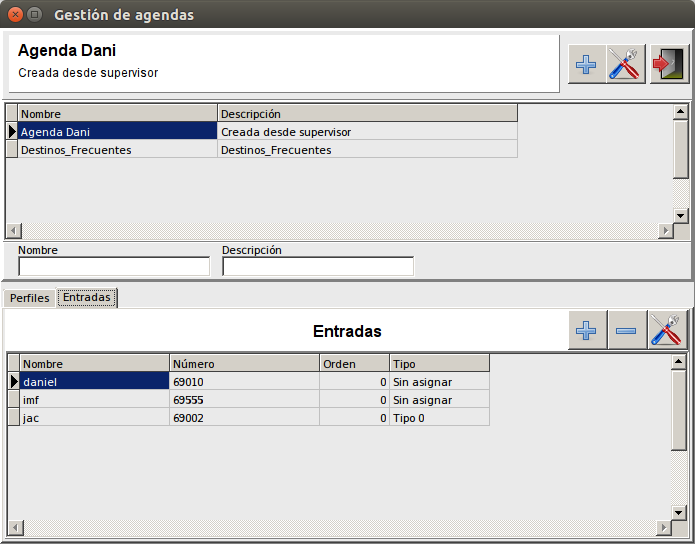This screenshot has height=544, width=695.
Task: Click the entries vertical scrollbar thumb
Action: click(x=679, y=410)
